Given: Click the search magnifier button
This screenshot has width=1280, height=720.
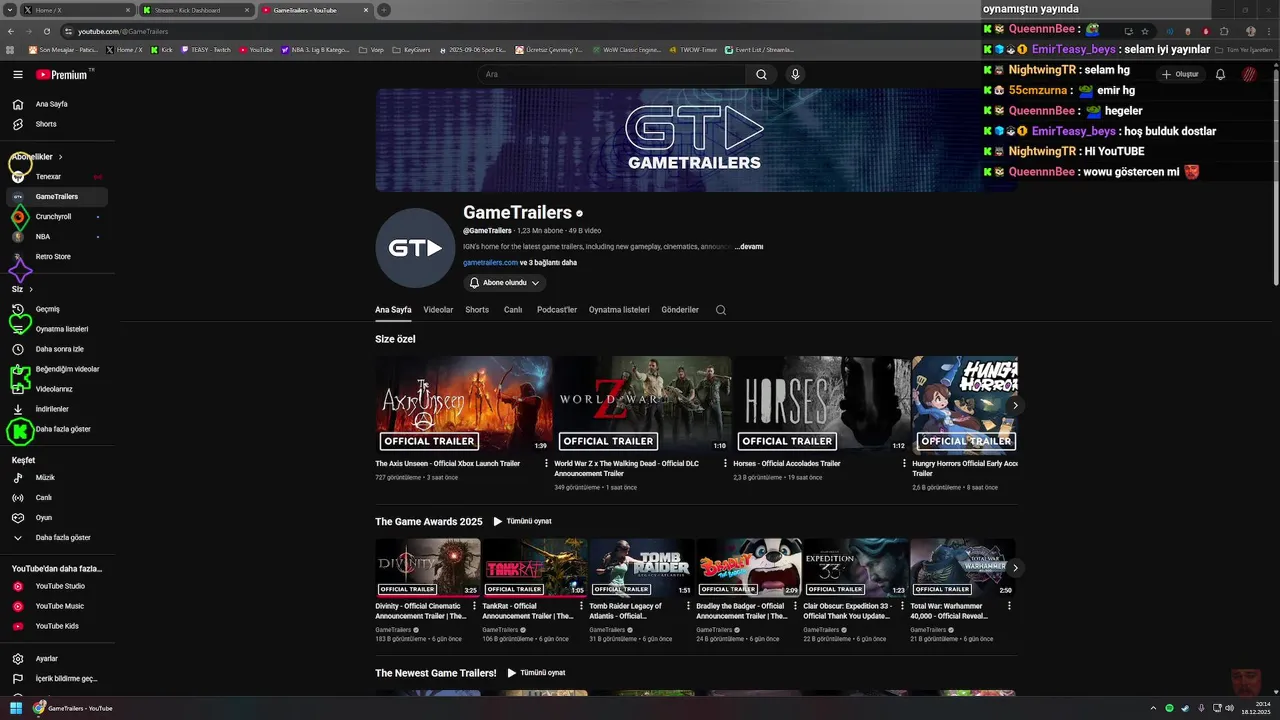Looking at the screenshot, I should click(x=761, y=74).
